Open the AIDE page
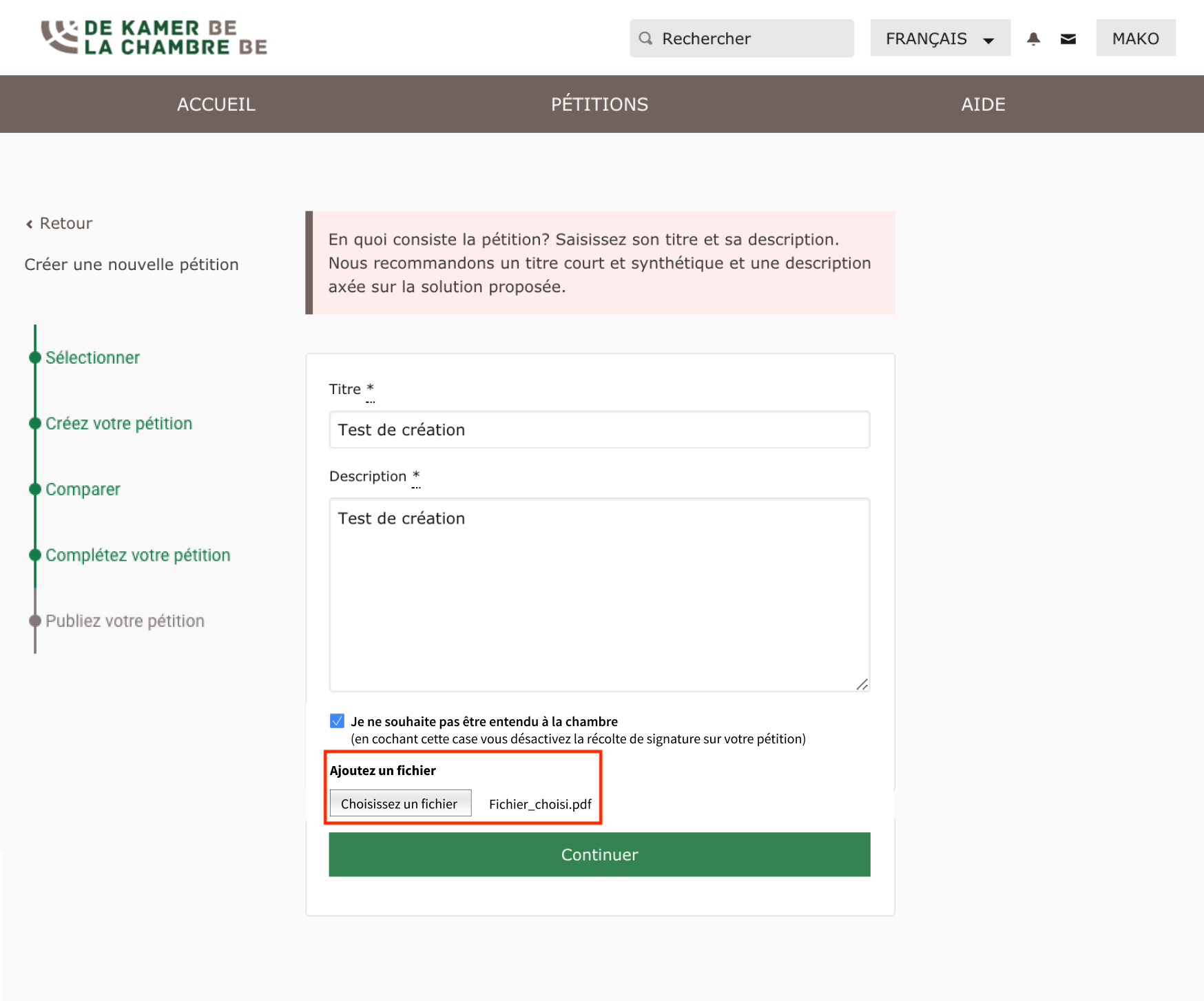Viewport: 1204px width, 1001px height. (x=984, y=104)
